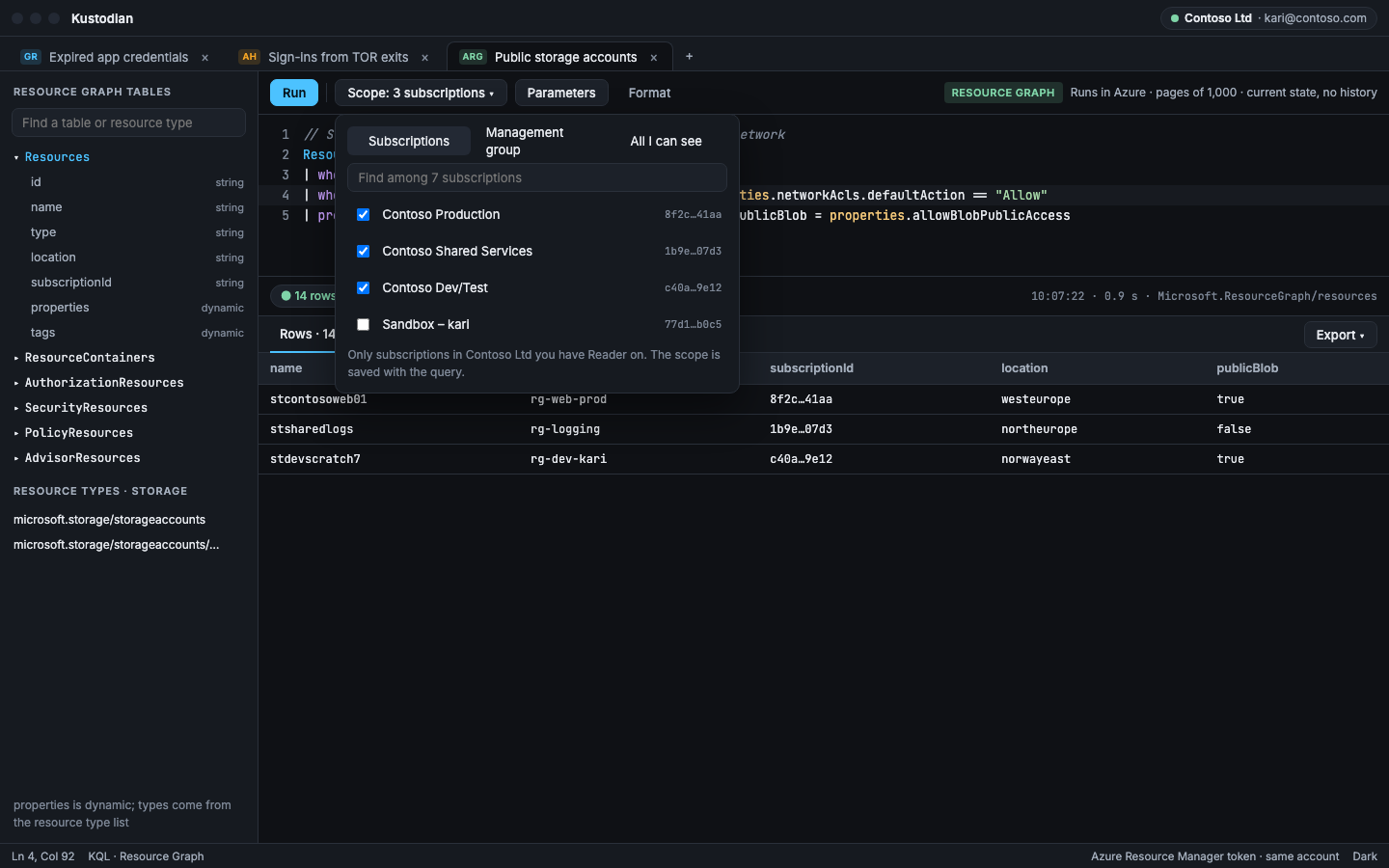1389x868 pixels.
Task: Select the properties column in schema
Action: (x=128, y=308)
